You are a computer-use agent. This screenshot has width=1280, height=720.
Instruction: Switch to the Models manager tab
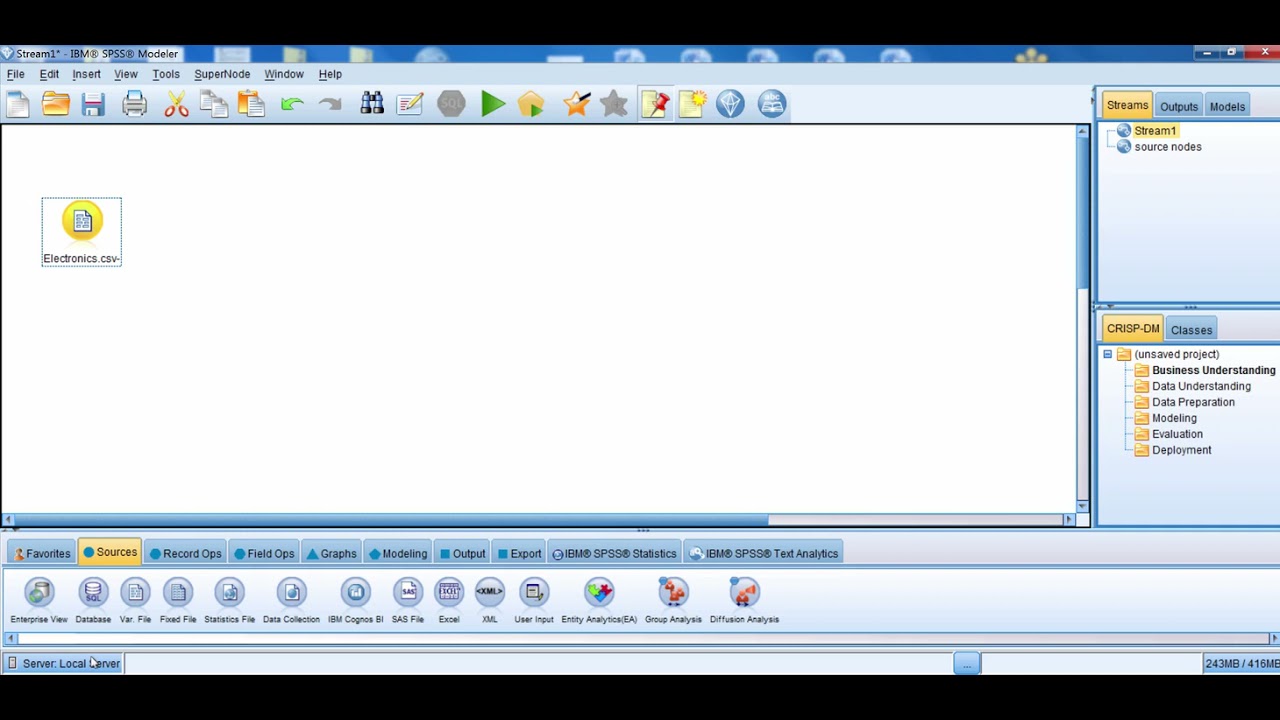(1227, 106)
